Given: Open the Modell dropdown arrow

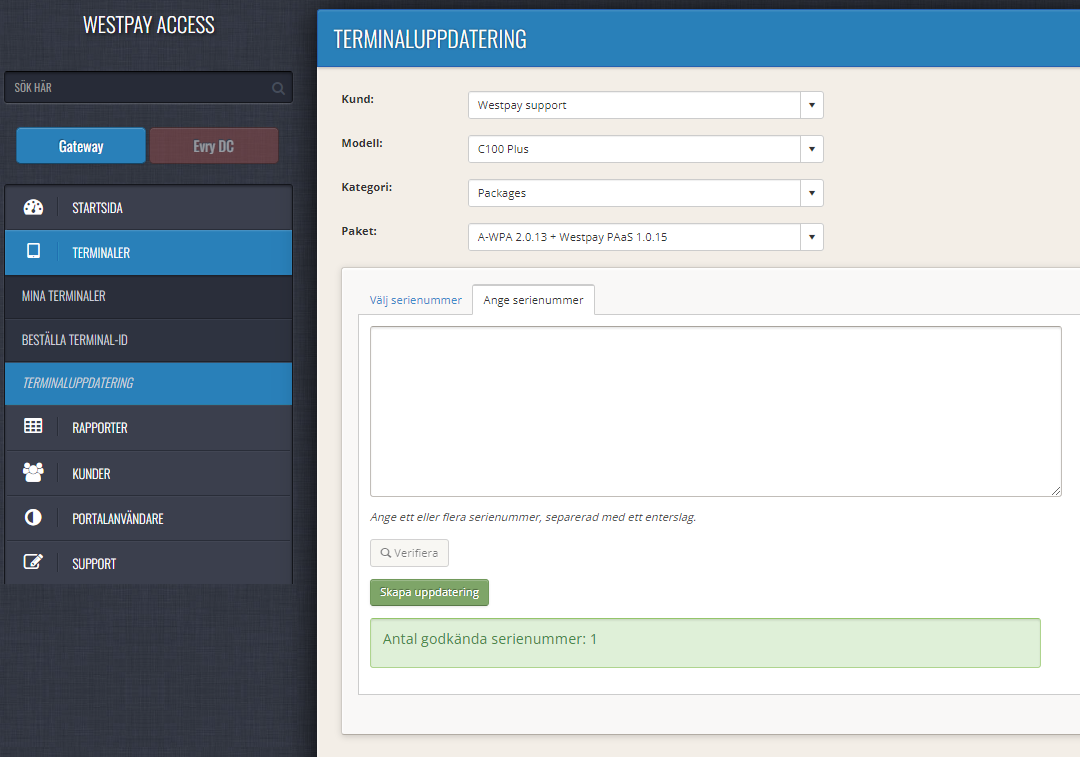Looking at the screenshot, I should (x=812, y=149).
